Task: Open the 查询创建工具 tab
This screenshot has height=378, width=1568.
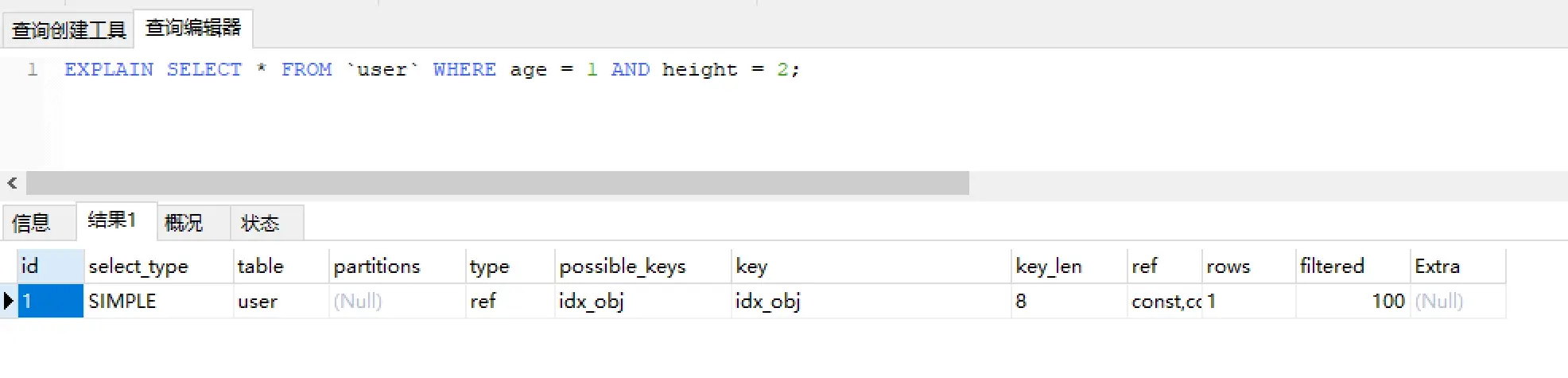Action: click(x=68, y=30)
